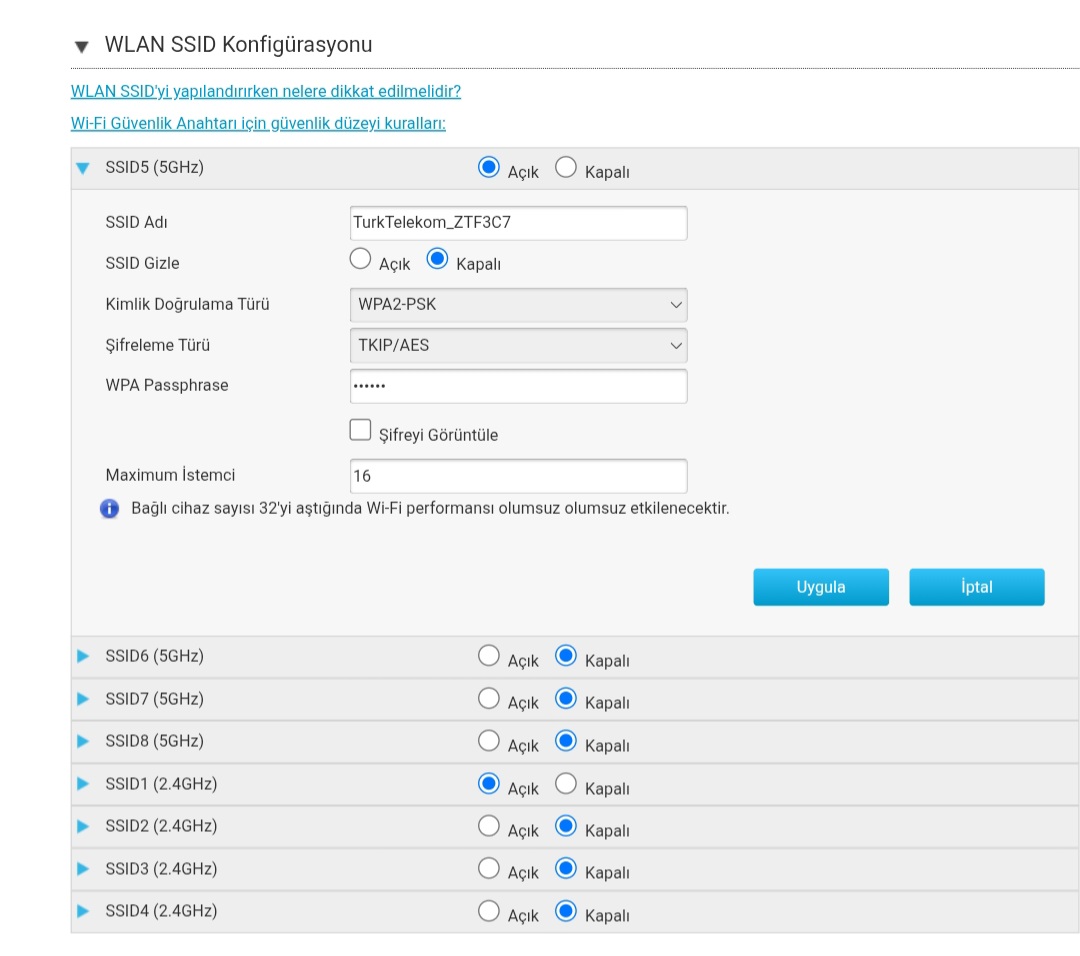The image size is (1080, 956).
Task: Click the İptal button
Action: coord(976,587)
